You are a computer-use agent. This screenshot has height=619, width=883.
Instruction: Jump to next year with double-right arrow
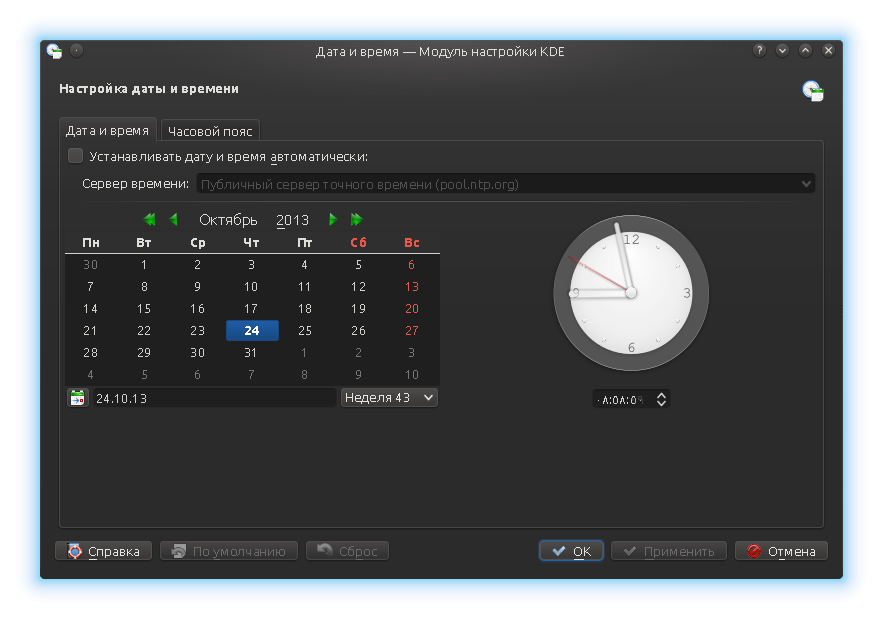[x=356, y=219]
